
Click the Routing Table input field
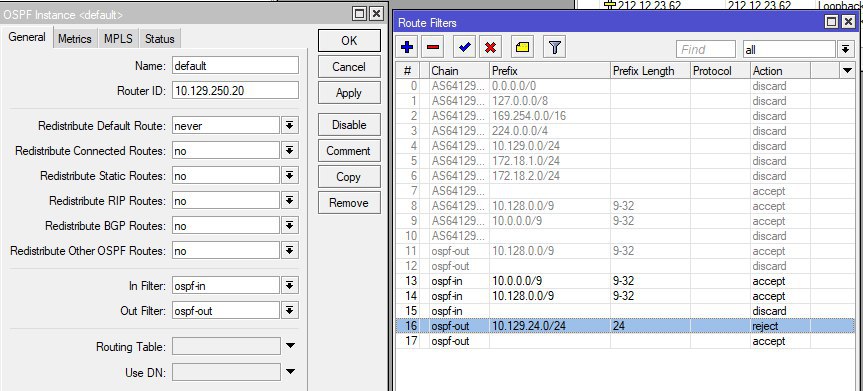tap(226, 346)
